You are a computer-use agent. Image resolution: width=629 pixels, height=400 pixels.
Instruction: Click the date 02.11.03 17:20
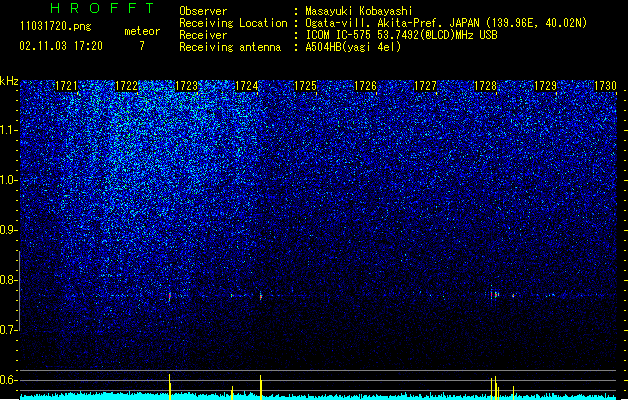click(x=61, y=46)
